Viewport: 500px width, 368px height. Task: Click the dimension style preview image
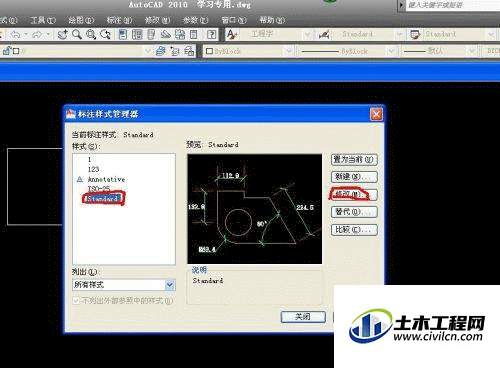[x=255, y=209]
